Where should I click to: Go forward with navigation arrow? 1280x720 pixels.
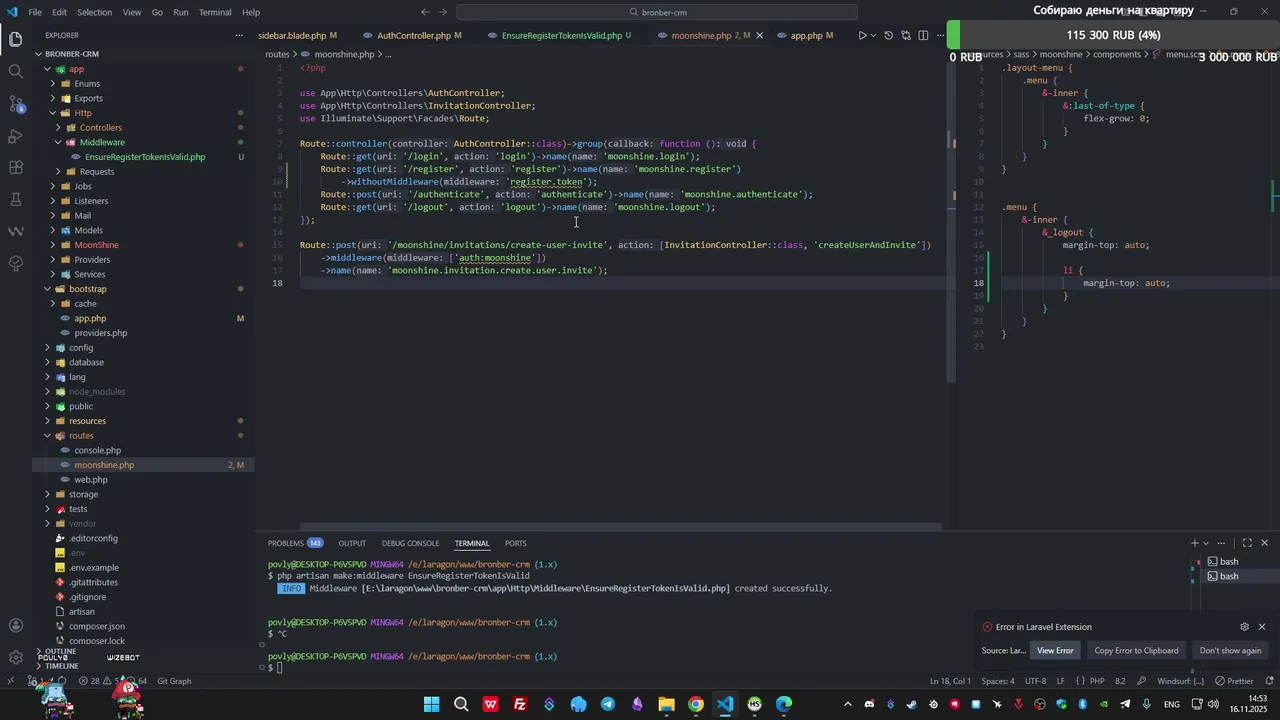(x=443, y=12)
